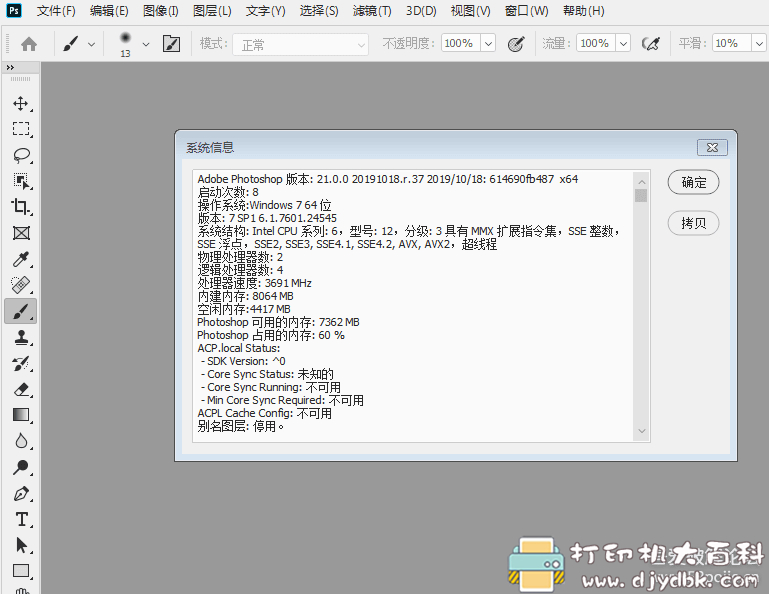Open the 帮助(H) menu
Image resolution: width=769 pixels, height=594 pixels.
[584, 11]
